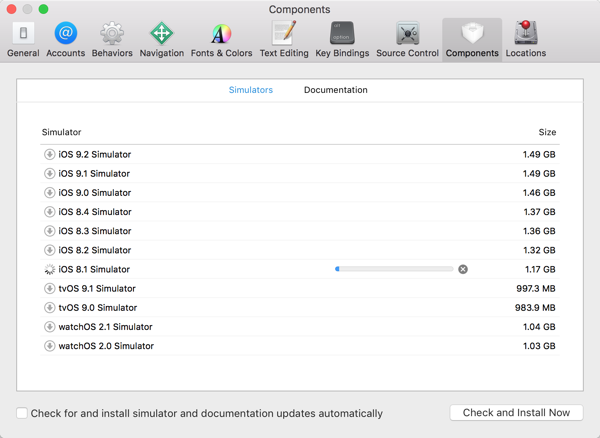Click the 1.03 GB size value
600x438 pixels.
click(539, 346)
